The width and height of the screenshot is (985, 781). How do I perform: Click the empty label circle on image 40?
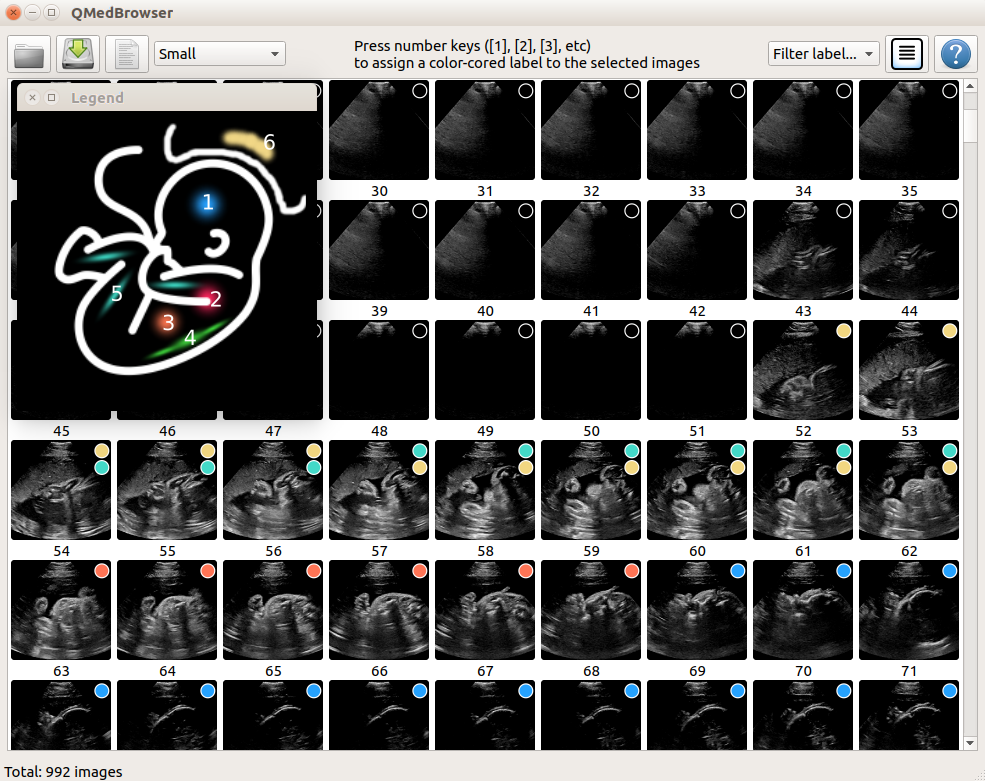(x=526, y=210)
